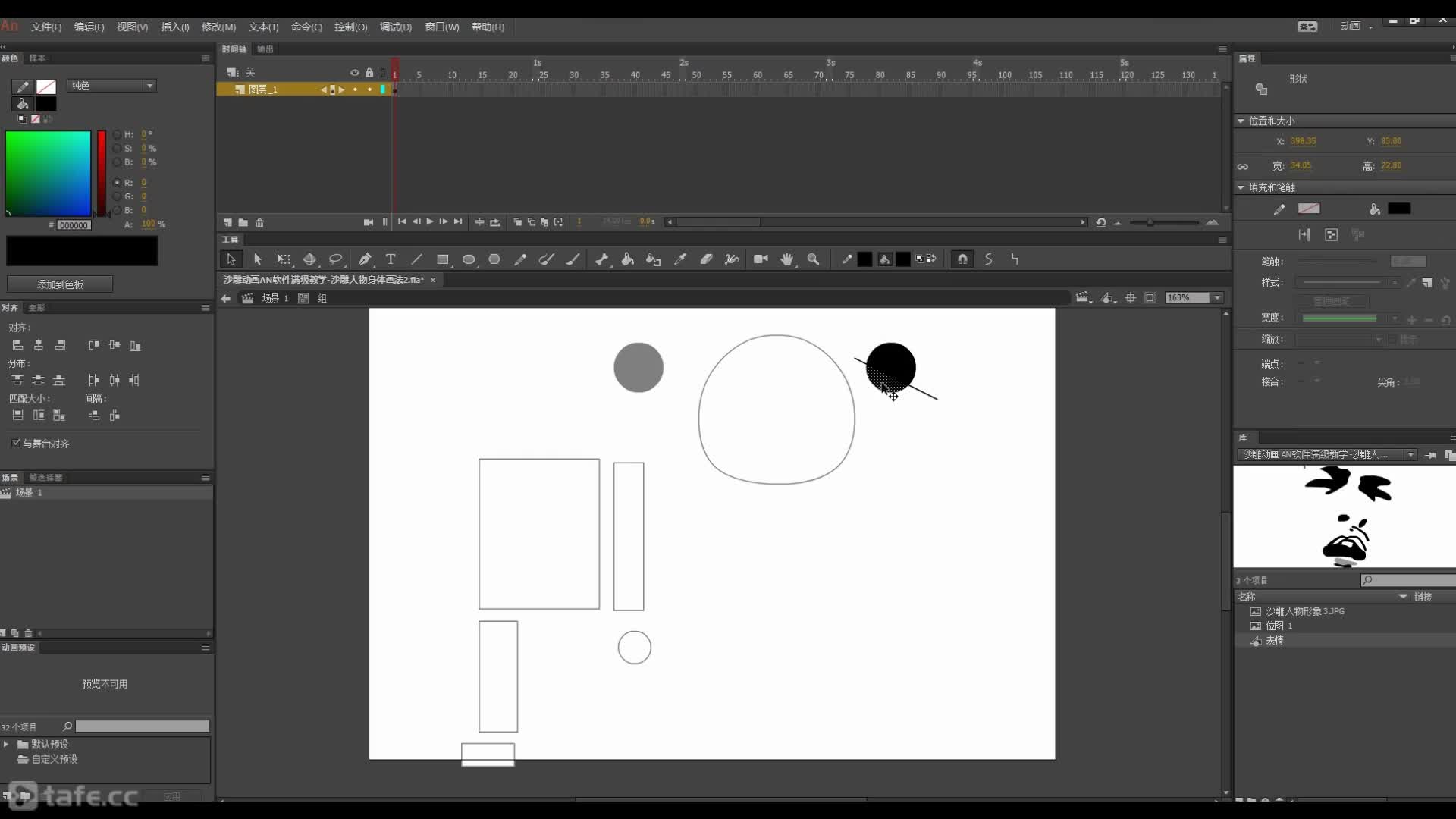This screenshot has height=819, width=1456.
Task: Open color type dropdown showing 纯色
Action: click(x=111, y=86)
